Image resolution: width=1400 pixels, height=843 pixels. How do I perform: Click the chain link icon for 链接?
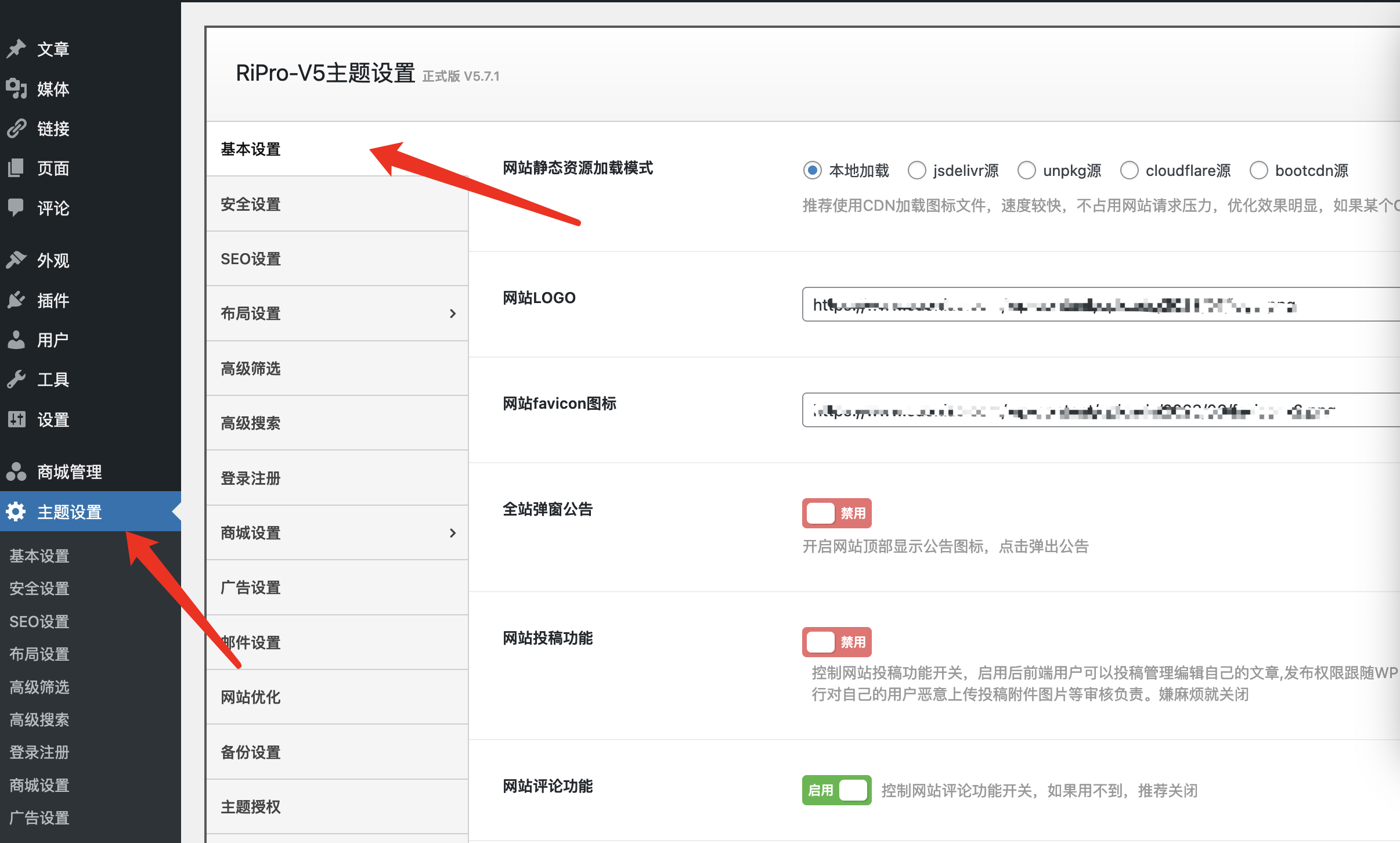tap(16, 128)
